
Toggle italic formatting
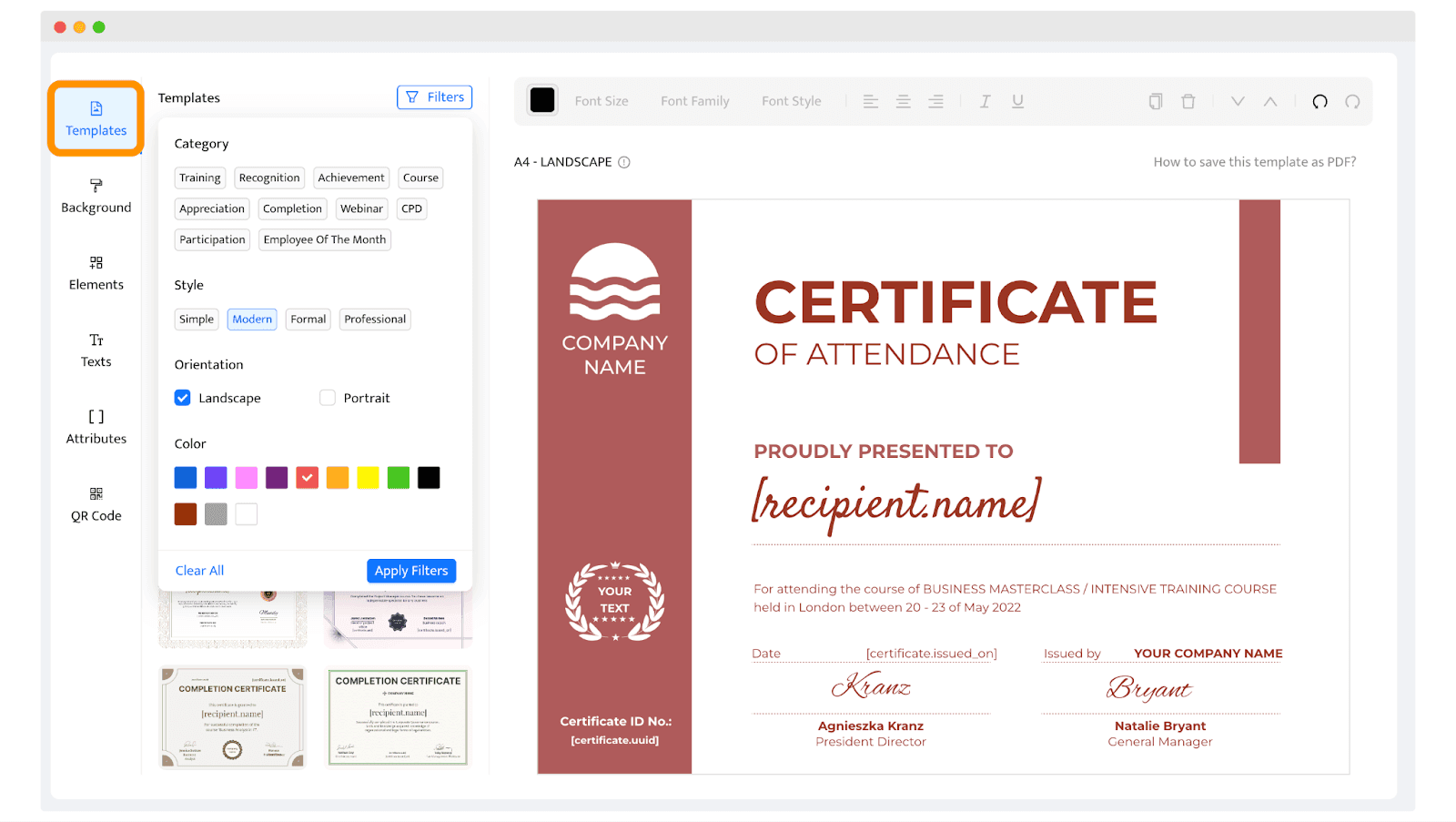coord(985,101)
